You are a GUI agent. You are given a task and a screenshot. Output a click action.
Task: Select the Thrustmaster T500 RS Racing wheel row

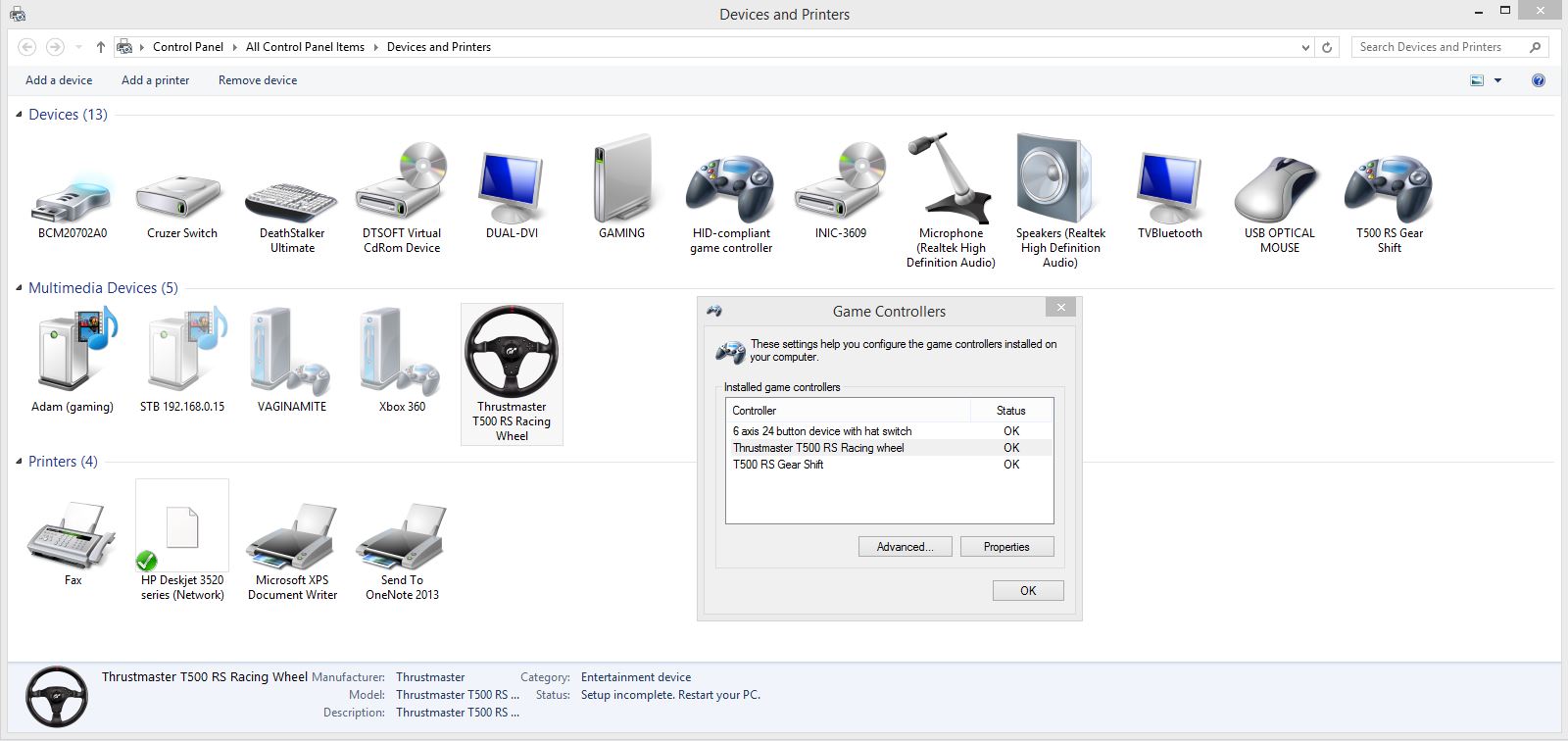tap(889, 448)
